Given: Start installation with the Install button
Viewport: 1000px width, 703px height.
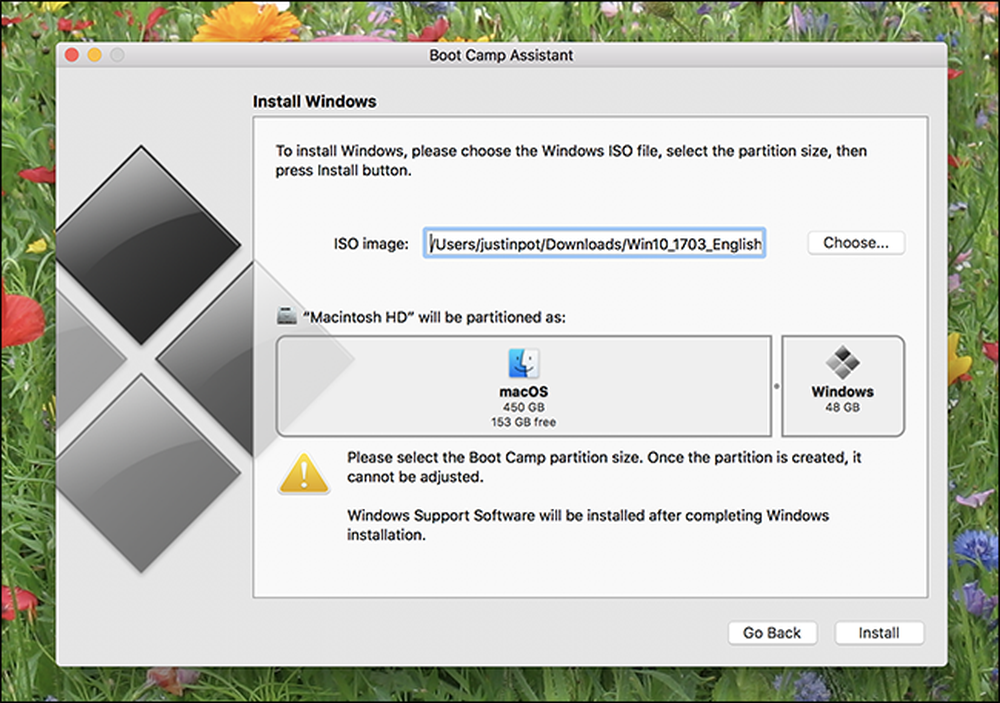Looking at the screenshot, I should click(x=879, y=633).
